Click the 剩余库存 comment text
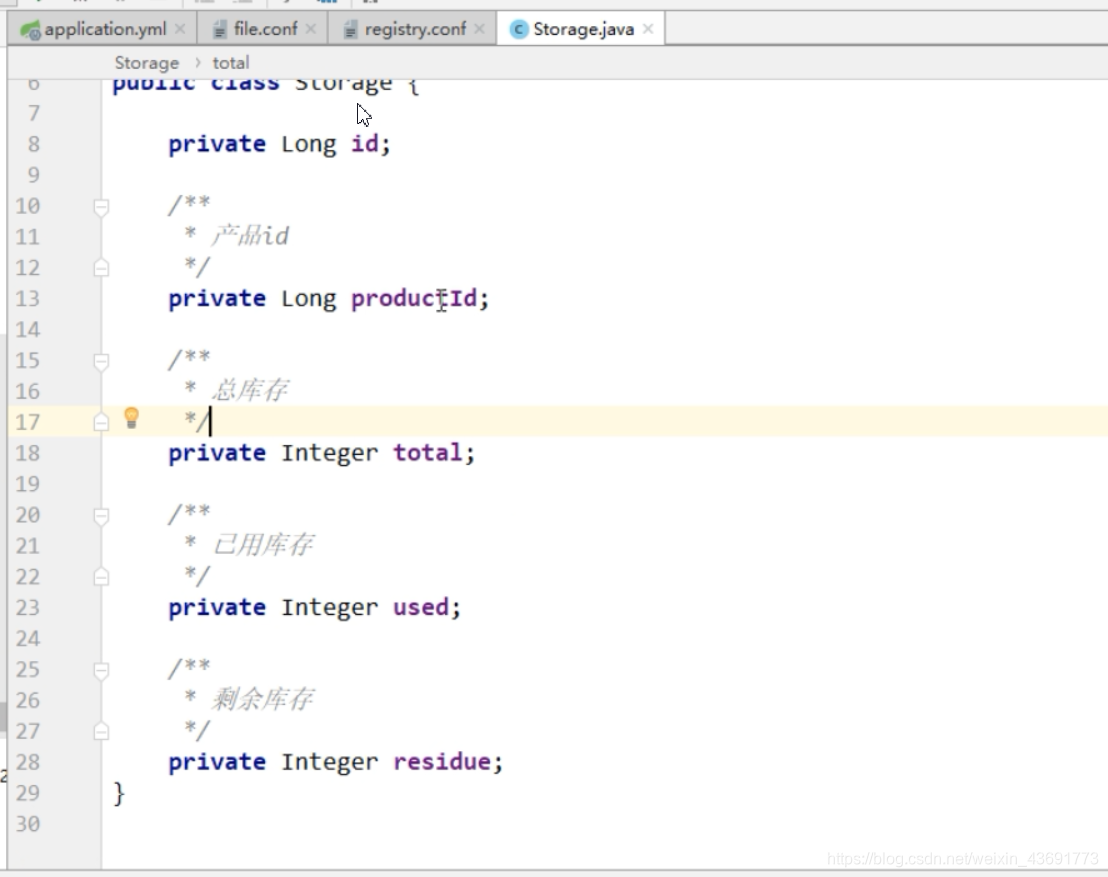This screenshot has height=877, width=1108. coord(263,699)
